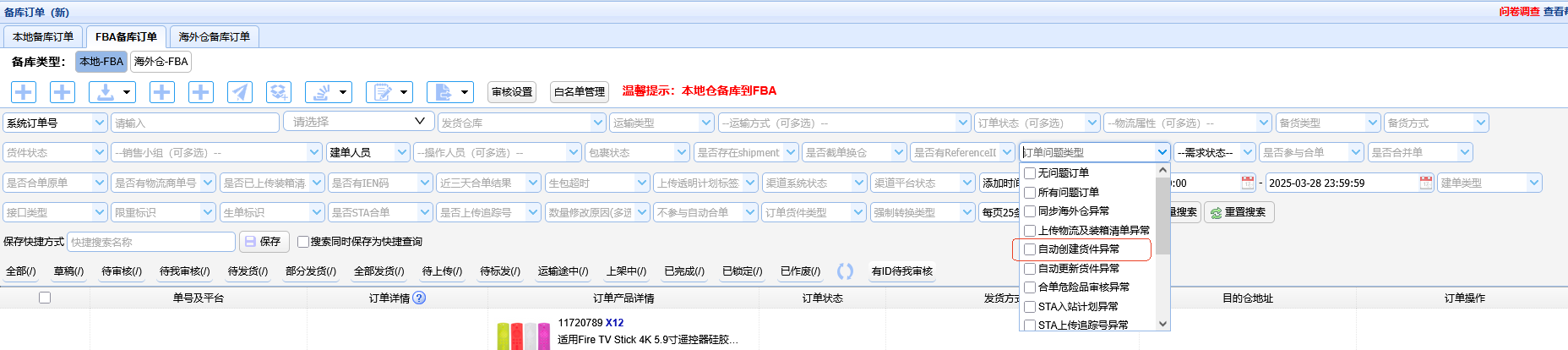This screenshot has width=1568, height=350.
Task: Click the plus icon left of paper plane
Action: tap(200, 92)
